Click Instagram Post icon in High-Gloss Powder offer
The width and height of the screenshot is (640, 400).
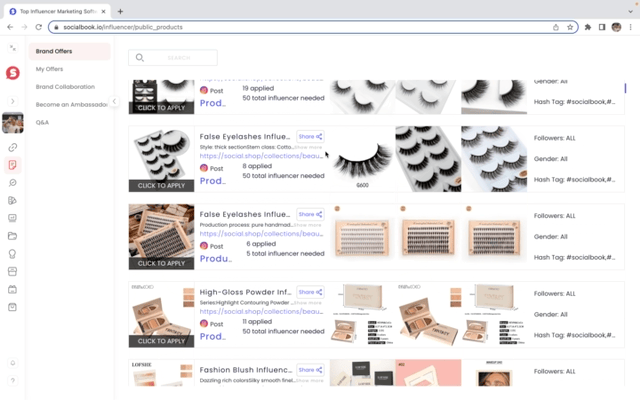coord(204,324)
